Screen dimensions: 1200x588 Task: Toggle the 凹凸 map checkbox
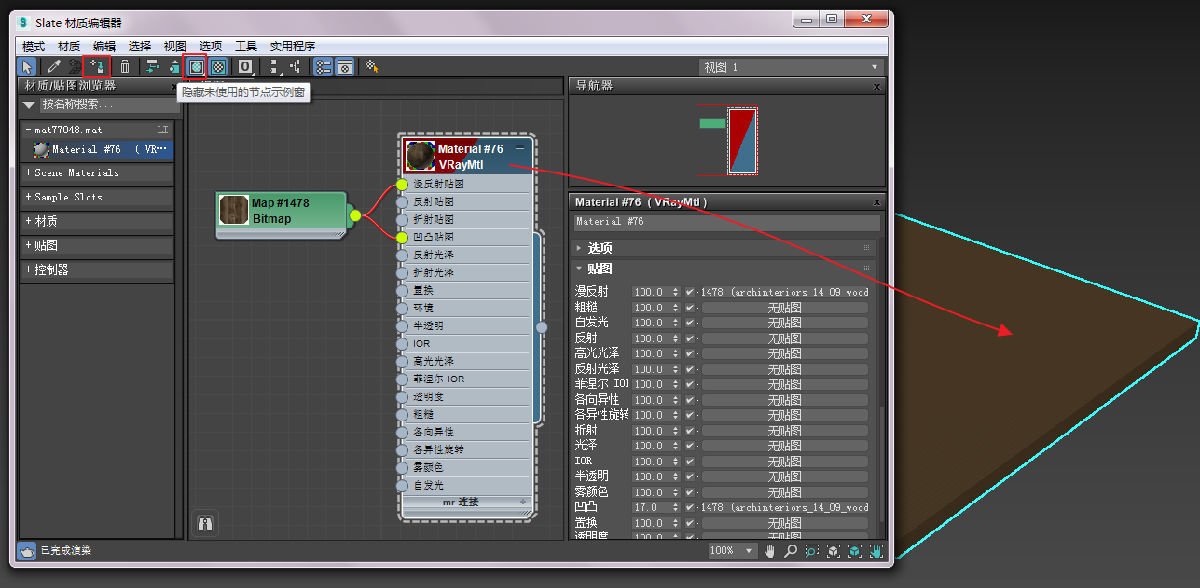pos(689,508)
